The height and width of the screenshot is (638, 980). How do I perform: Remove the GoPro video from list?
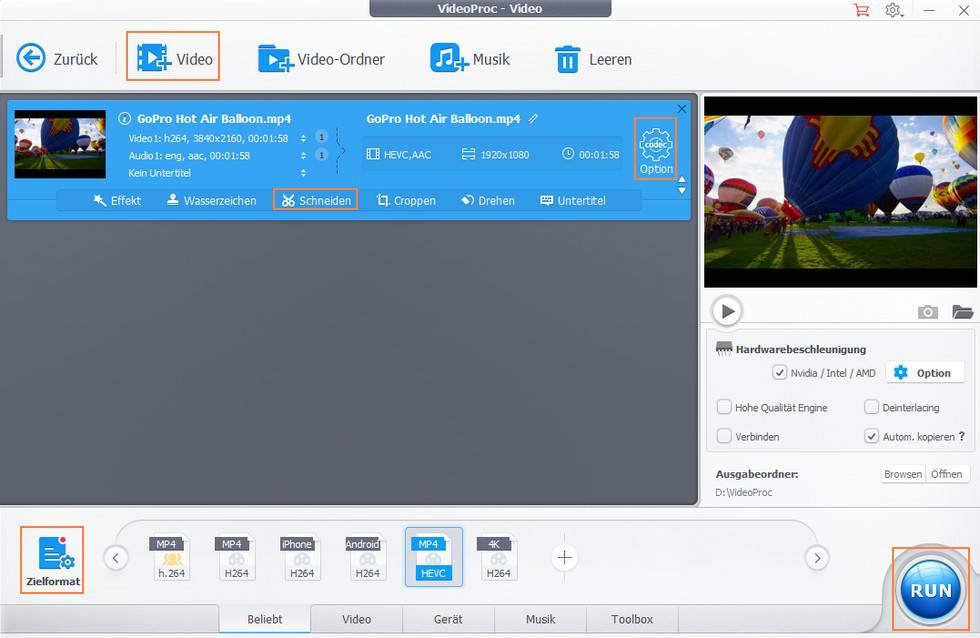[682, 109]
